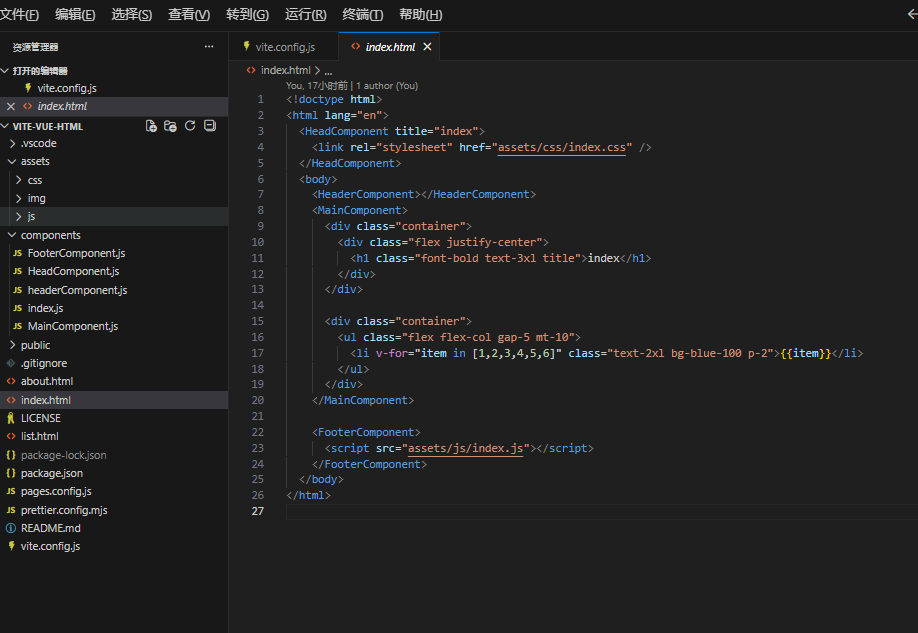Screen dimensions: 918x633
Task: Open the 运行(R) menu
Action: (306, 15)
